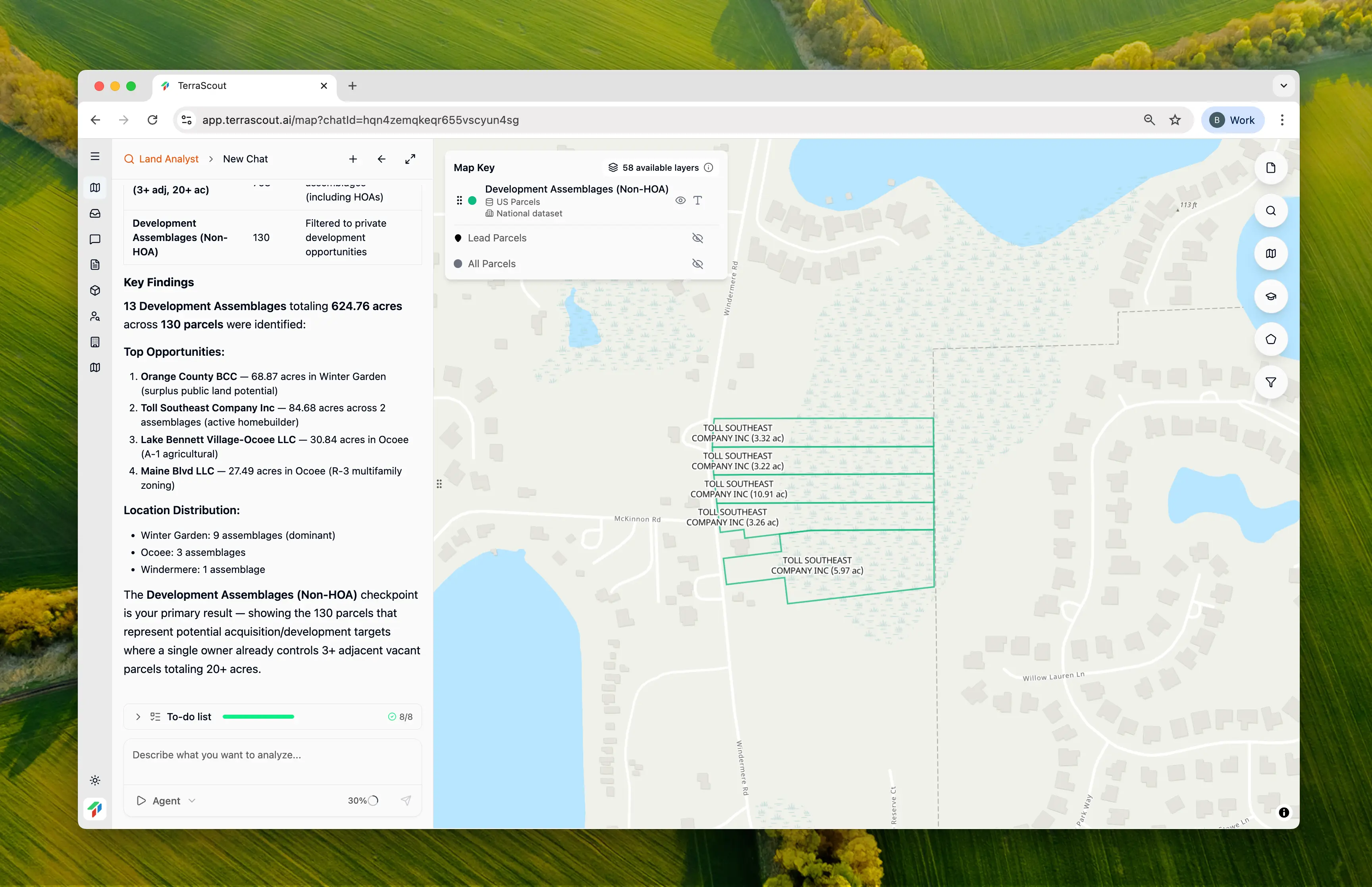1372x887 pixels.
Task: Click the filter funnel map tool
Action: (x=1270, y=382)
